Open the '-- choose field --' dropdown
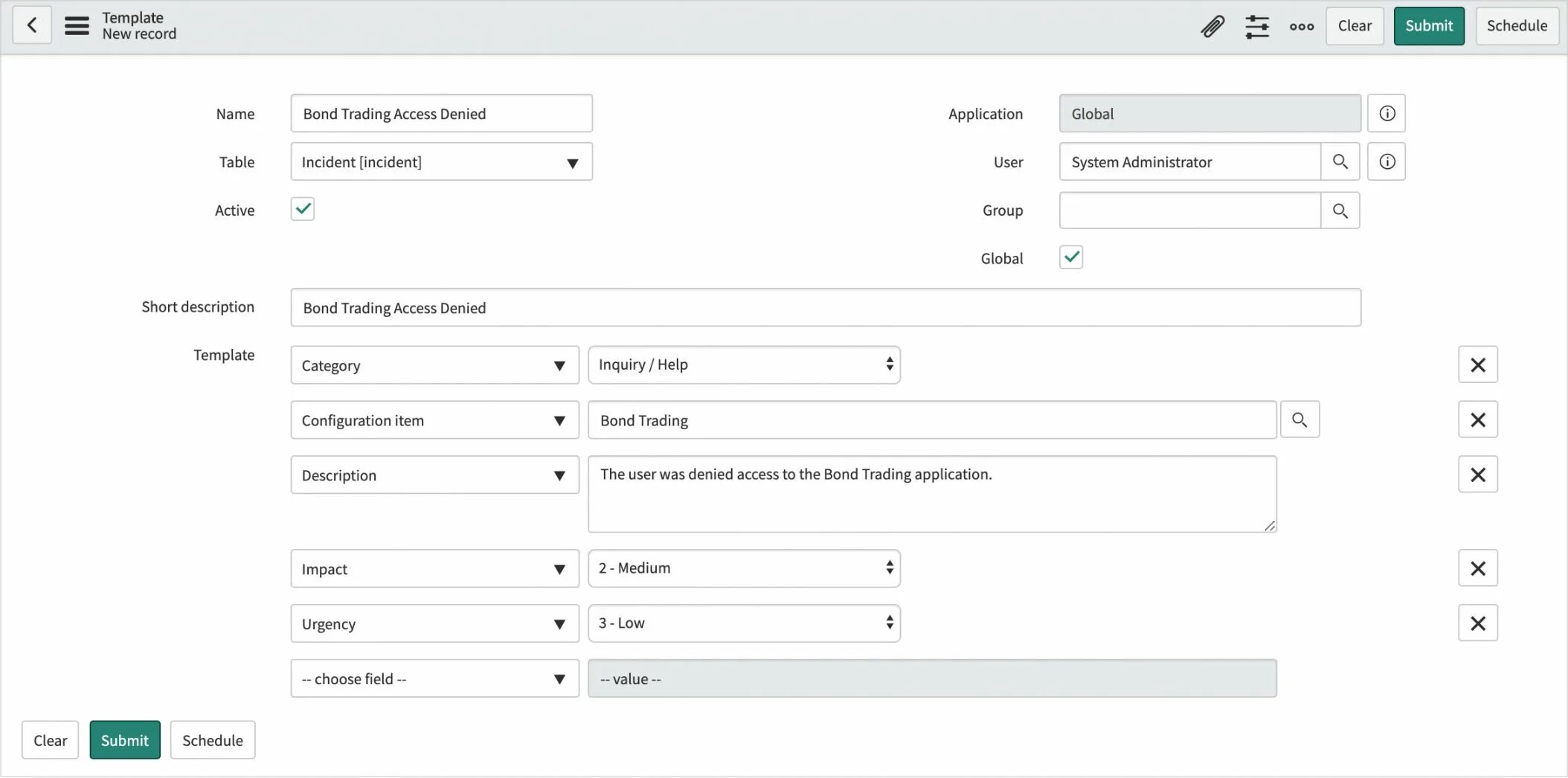This screenshot has width=1568, height=778. pos(434,678)
